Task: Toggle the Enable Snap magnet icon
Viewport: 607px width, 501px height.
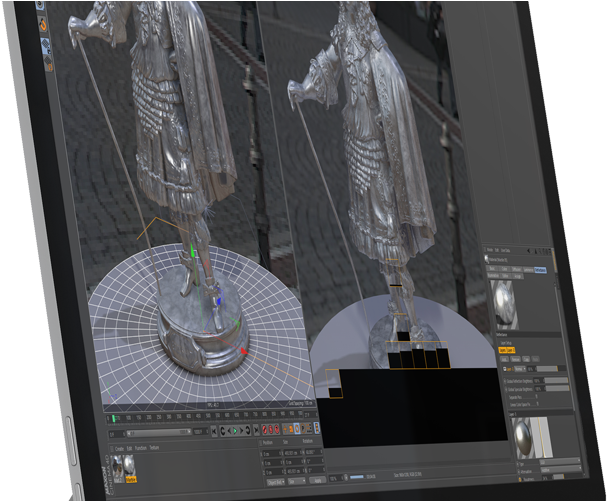Action: (x=43, y=24)
